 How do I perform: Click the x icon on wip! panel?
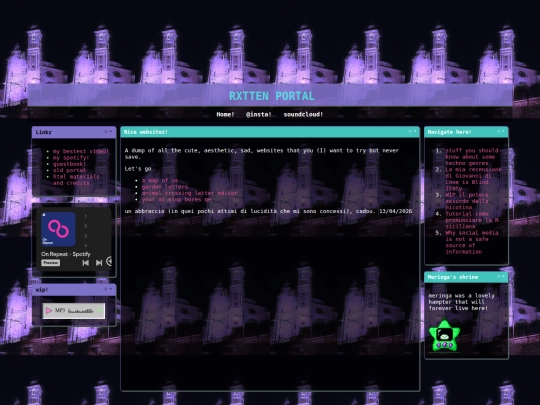pyautogui.click(x=111, y=289)
